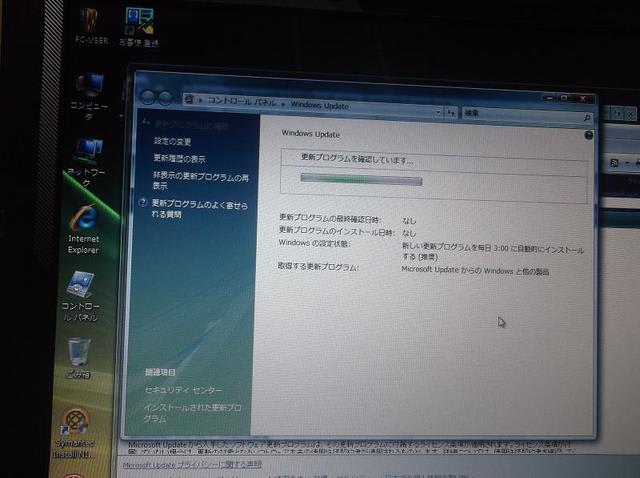640x478 pixels.
Task: Click the Microsoft Update privacy statement link in background window
Action: (192, 464)
